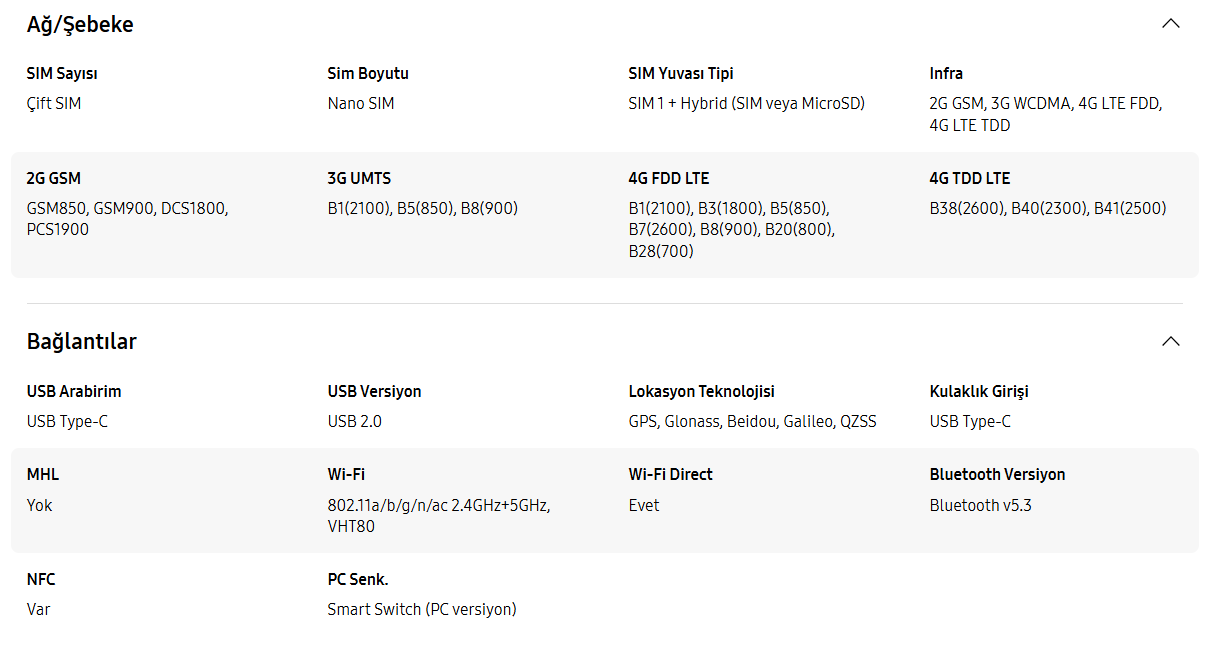Click the USB 2.0 value text
The width and height of the screenshot is (1218, 652).
[x=355, y=422]
